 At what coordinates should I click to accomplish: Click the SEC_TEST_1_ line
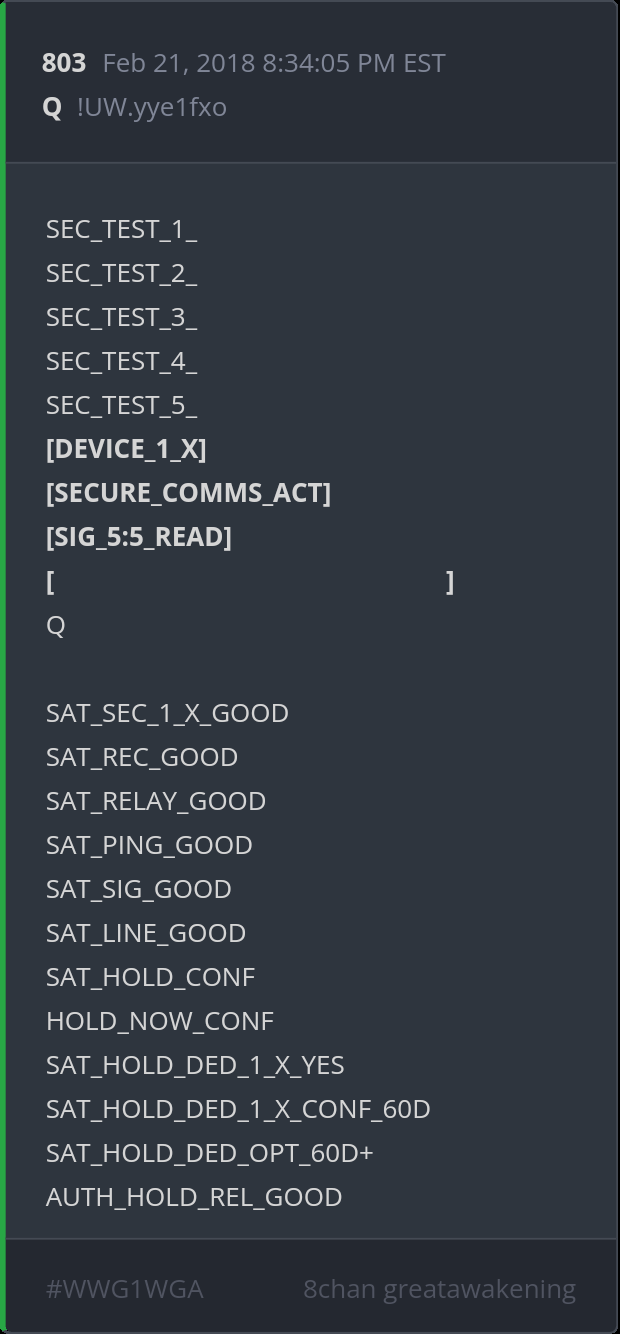pos(121,229)
